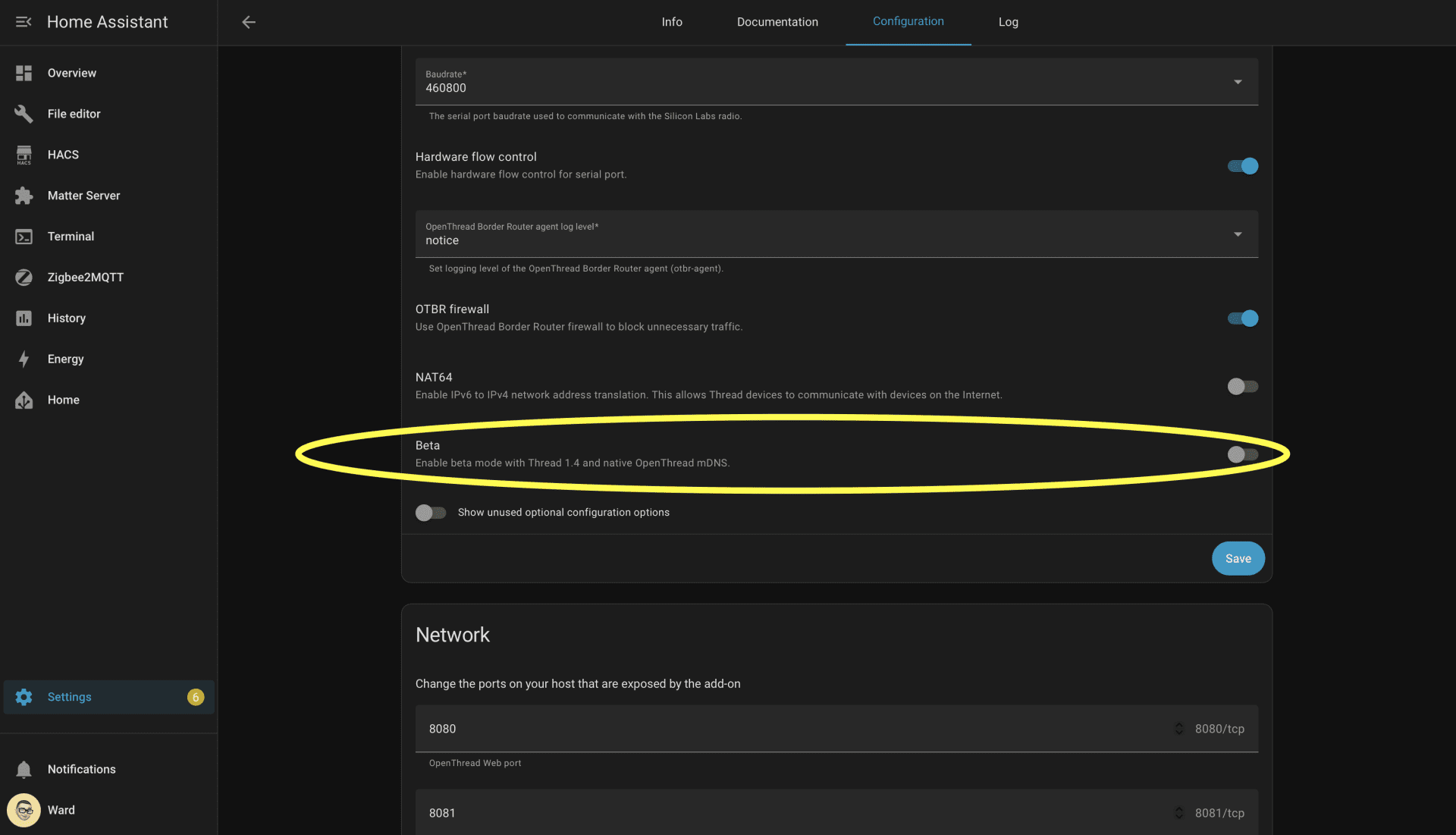Enable the Beta mode toggle
The height and width of the screenshot is (835, 1456).
1242,455
